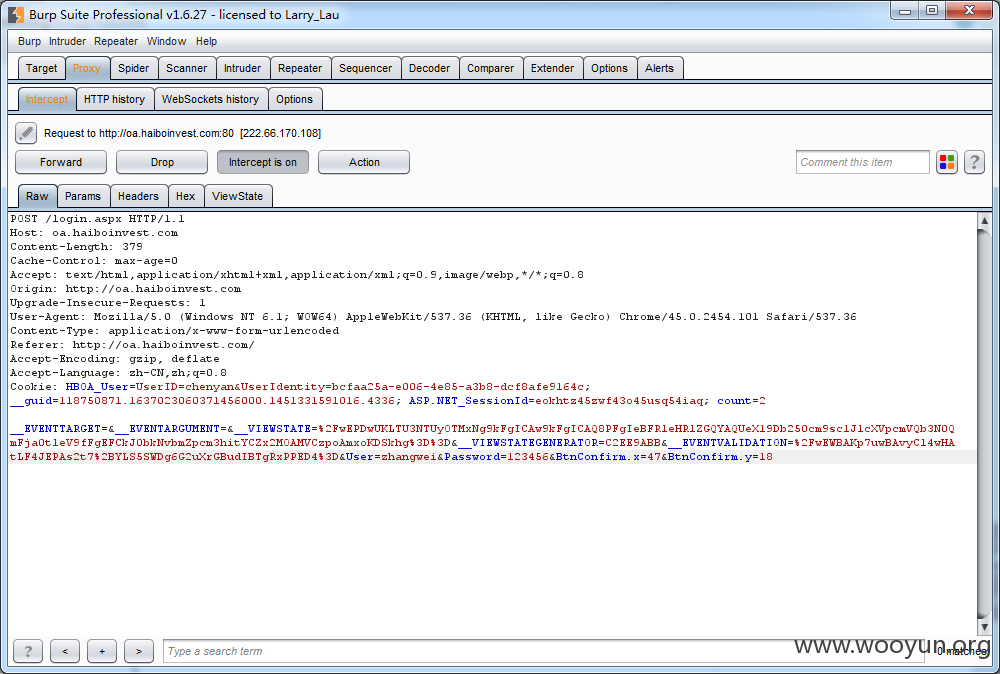Screen dimensions: 1000x674
Task: Switch to the Params view tab
Action: point(83,196)
